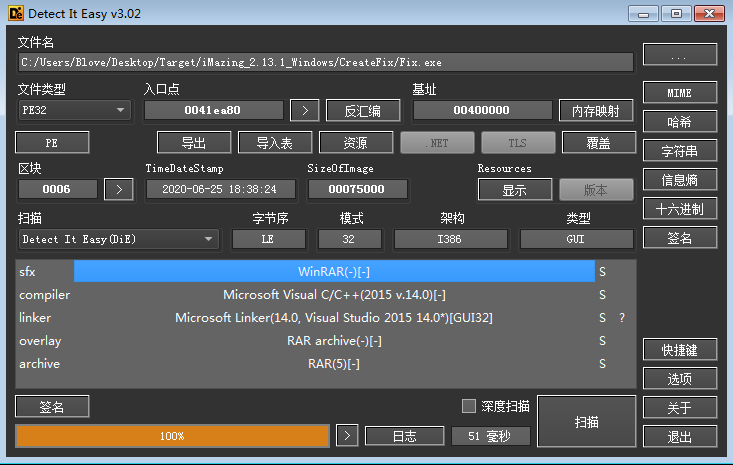Image resolution: width=733 pixels, height=465 pixels.
Task: Click the TimeDateStamp field 2020-06-25 18:38:24
Action: pyautogui.click(x=220, y=189)
